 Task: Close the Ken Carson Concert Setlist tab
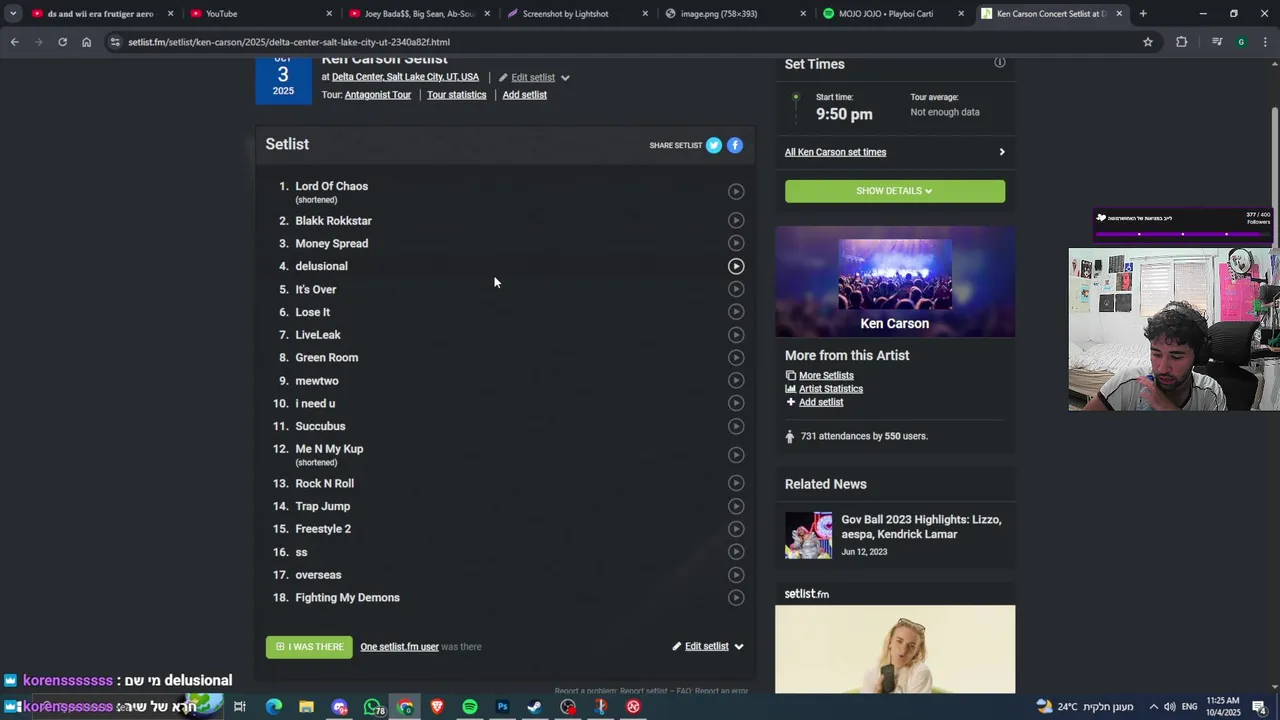point(1119,14)
